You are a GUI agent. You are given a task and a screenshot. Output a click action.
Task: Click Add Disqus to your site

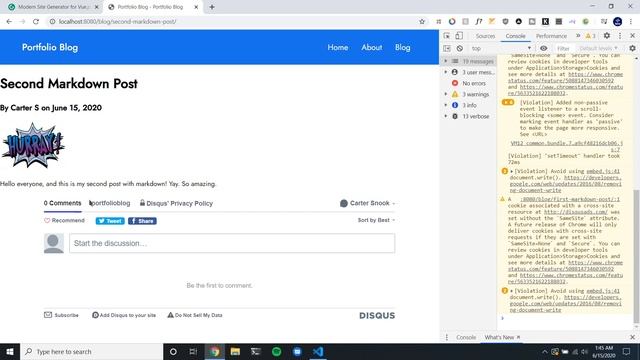pyautogui.click(x=124, y=315)
